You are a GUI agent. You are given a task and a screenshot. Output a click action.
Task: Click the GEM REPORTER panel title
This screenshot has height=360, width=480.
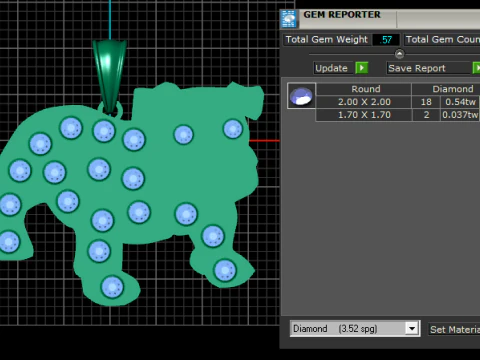(342, 15)
